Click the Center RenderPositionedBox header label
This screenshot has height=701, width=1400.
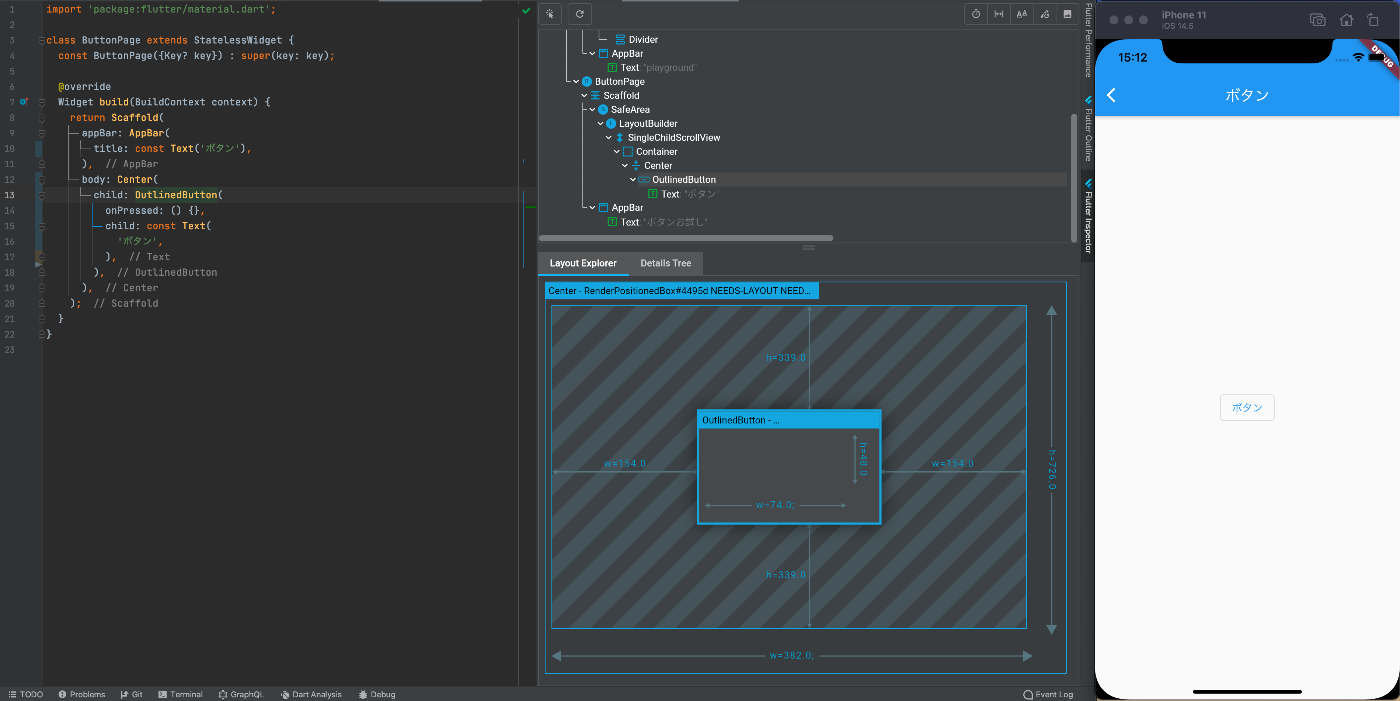pos(682,291)
